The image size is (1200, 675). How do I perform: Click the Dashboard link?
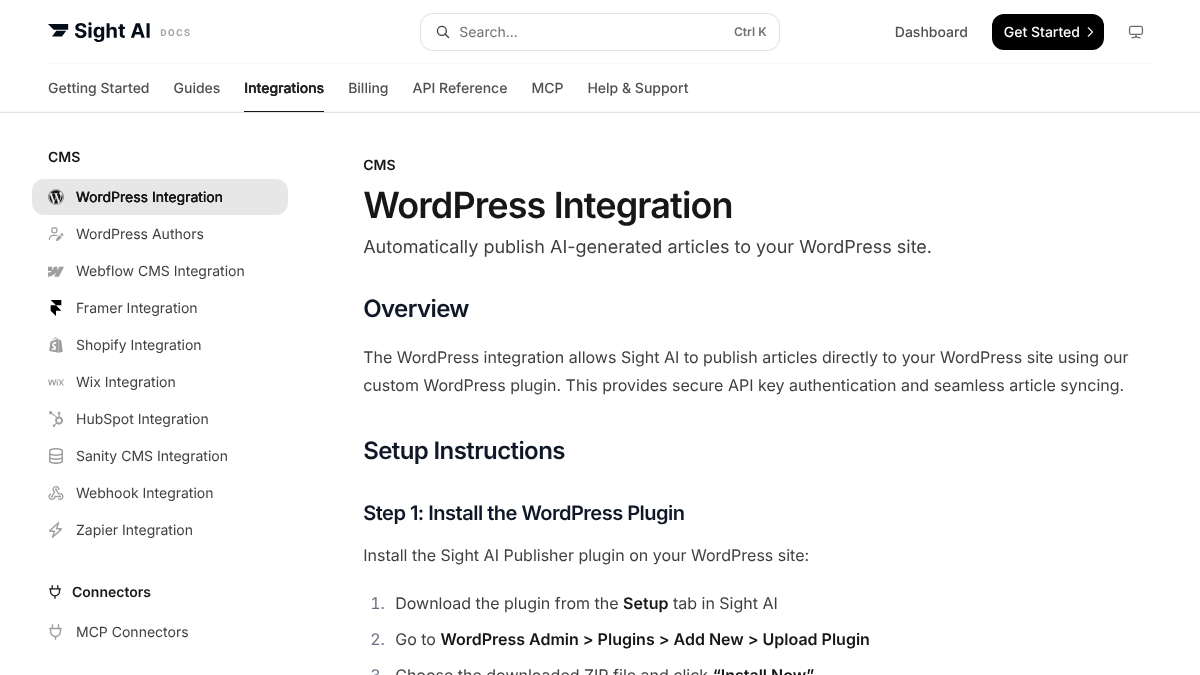point(931,32)
